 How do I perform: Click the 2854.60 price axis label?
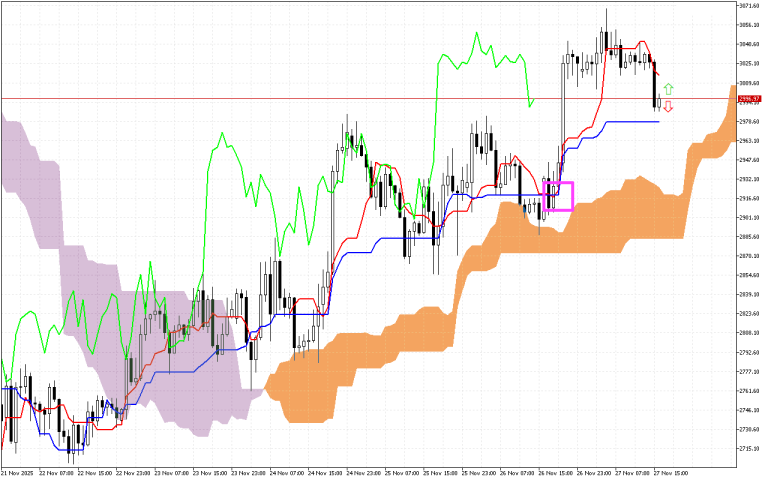tap(749, 275)
